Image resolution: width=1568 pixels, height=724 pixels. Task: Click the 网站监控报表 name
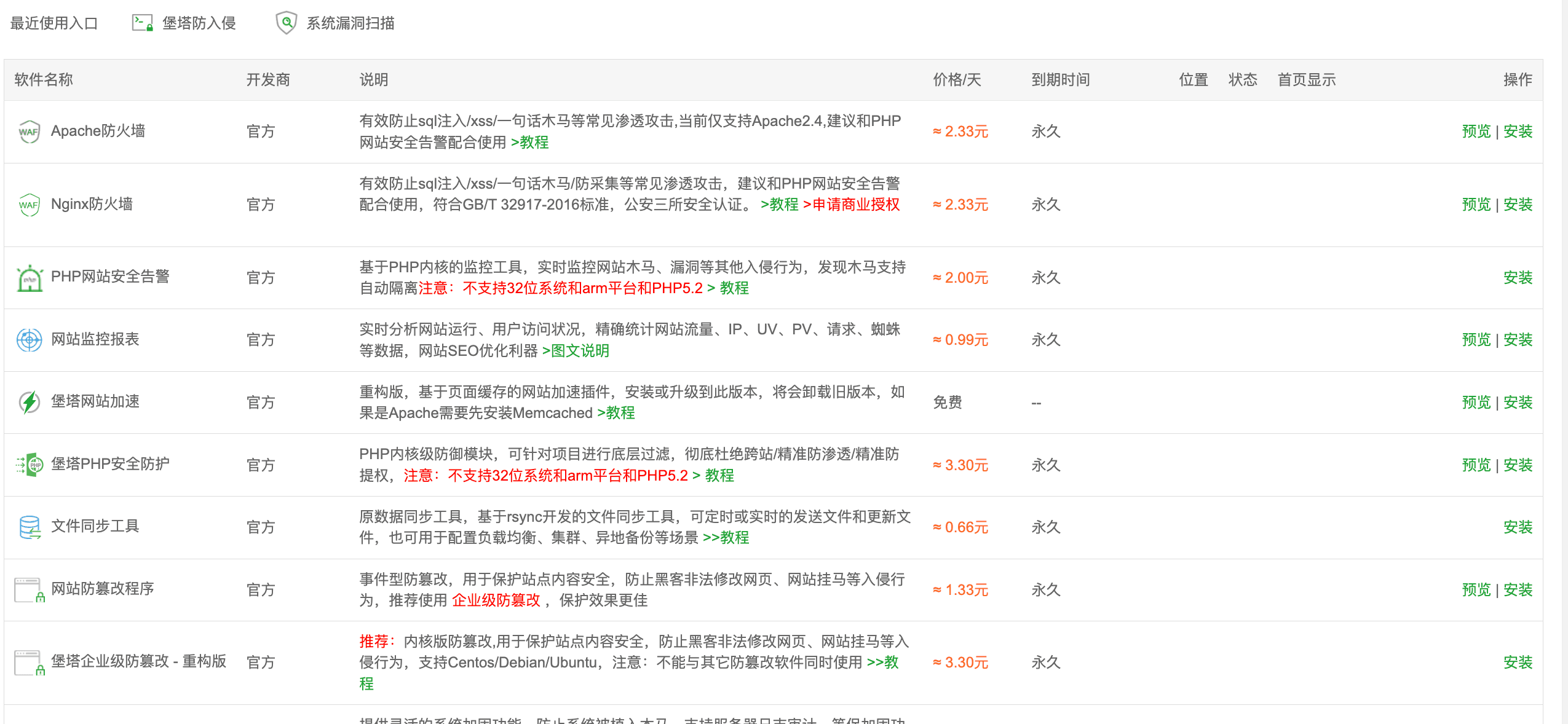tap(95, 339)
